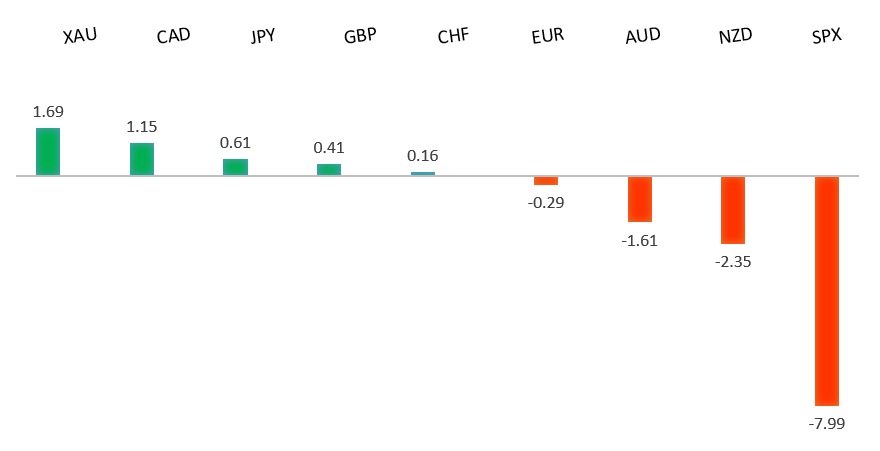
Task: Select the 1.69 data label
Action: pyautogui.click(x=48, y=112)
